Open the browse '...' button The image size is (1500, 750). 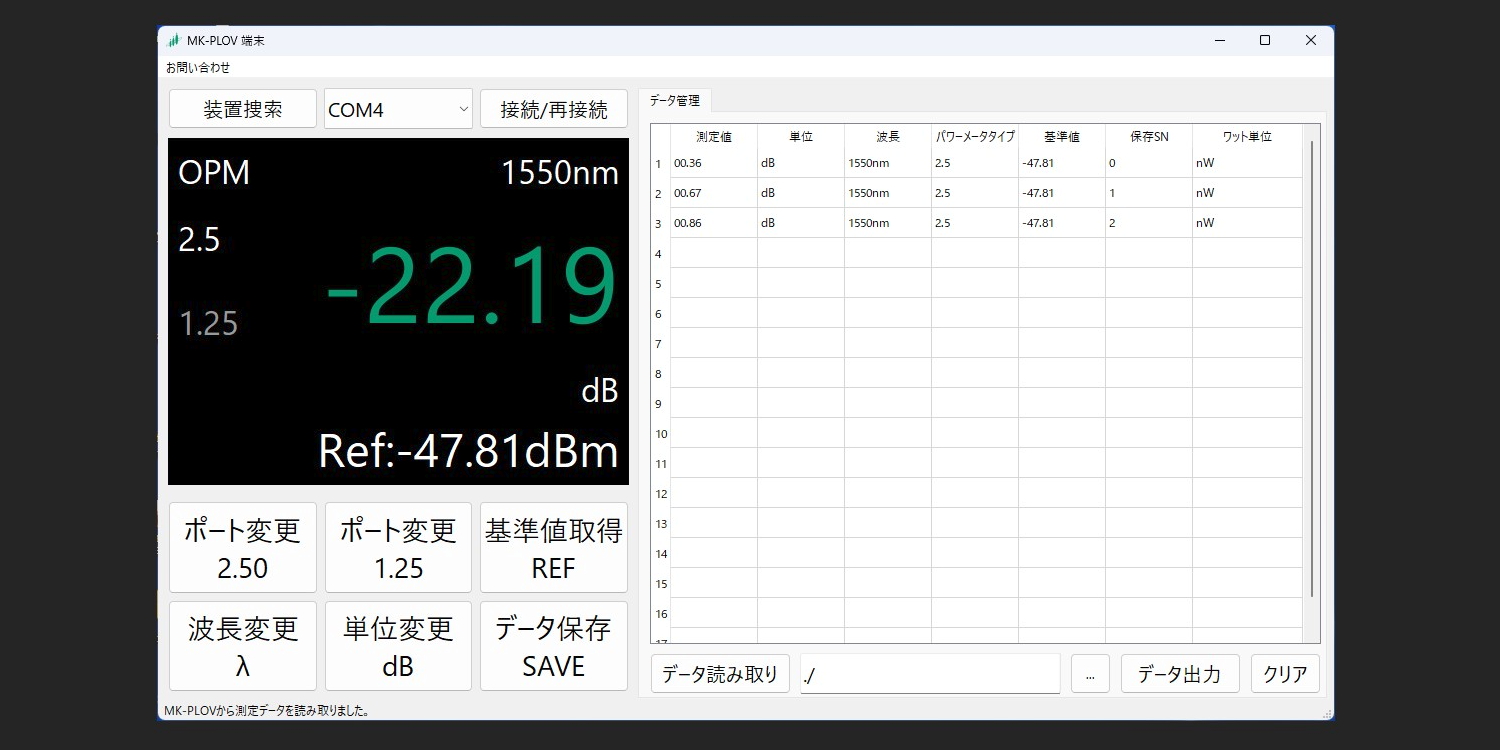(1090, 674)
